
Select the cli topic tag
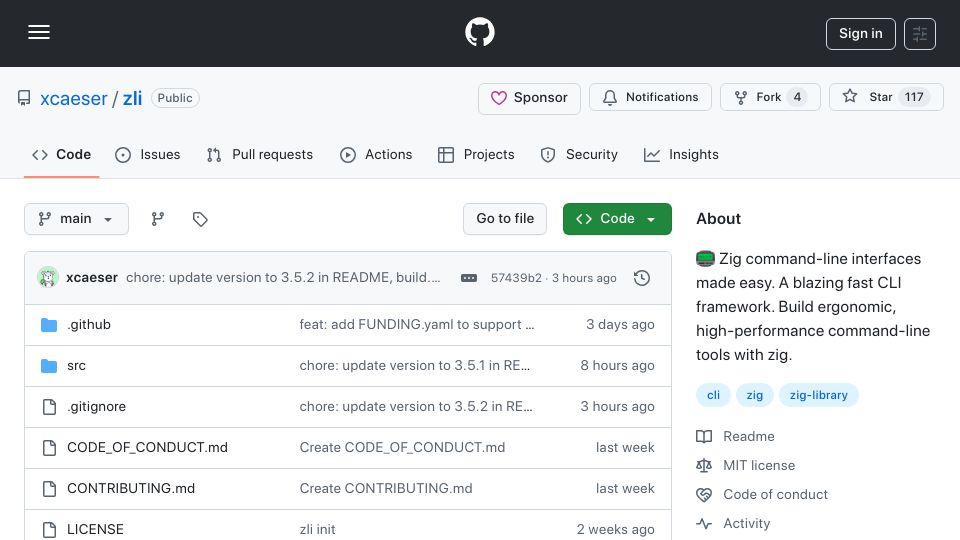tap(713, 396)
